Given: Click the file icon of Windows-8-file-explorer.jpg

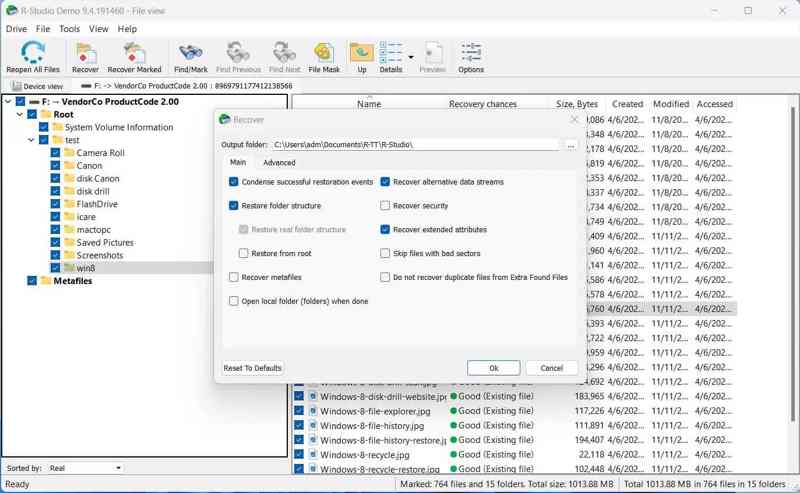Looking at the screenshot, I should (x=313, y=411).
